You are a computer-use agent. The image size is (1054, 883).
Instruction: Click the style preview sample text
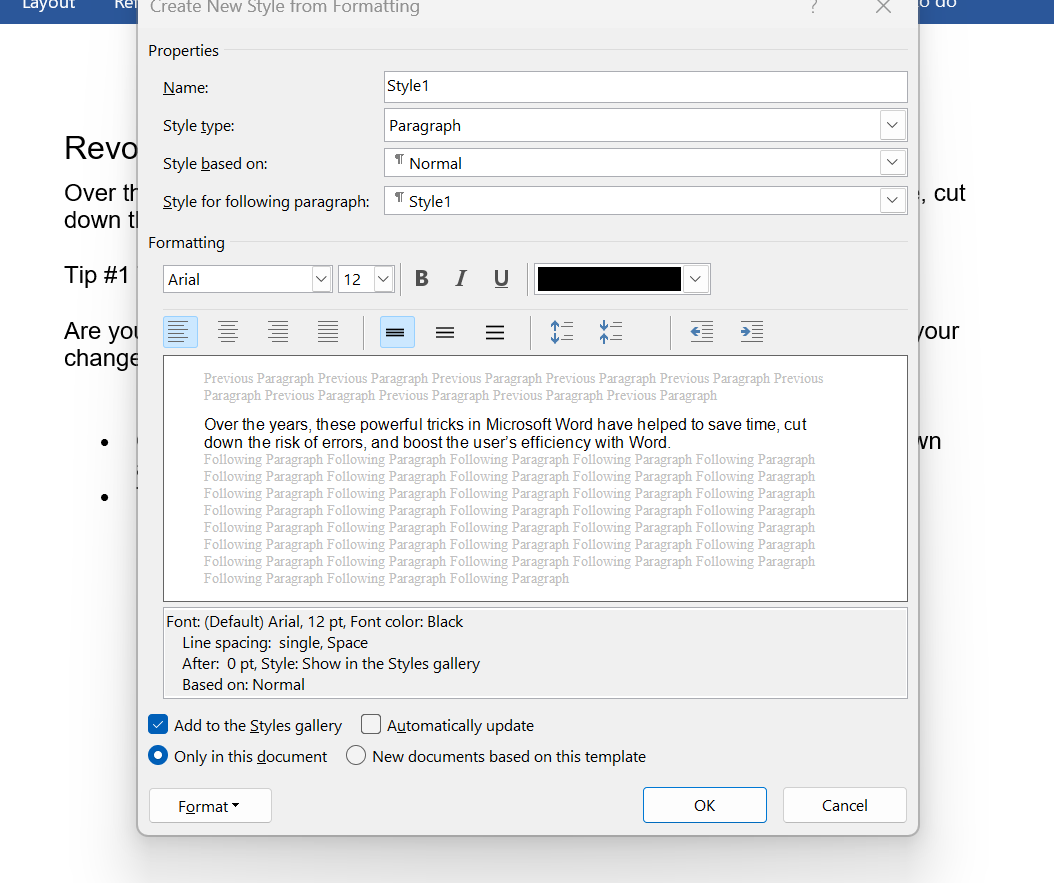pos(505,433)
